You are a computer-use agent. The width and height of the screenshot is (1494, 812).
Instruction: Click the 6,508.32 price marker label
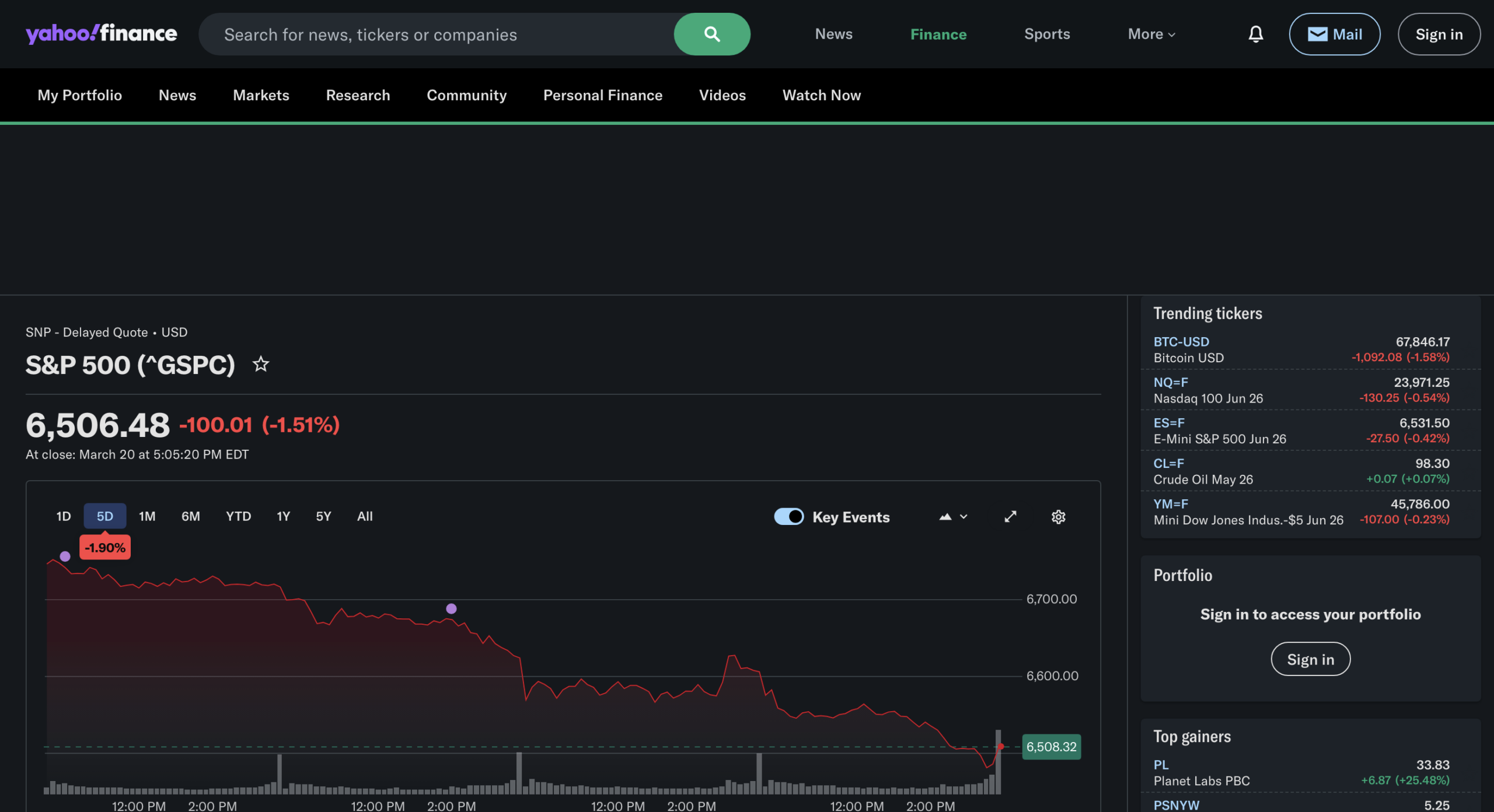[x=1051, y=747]
